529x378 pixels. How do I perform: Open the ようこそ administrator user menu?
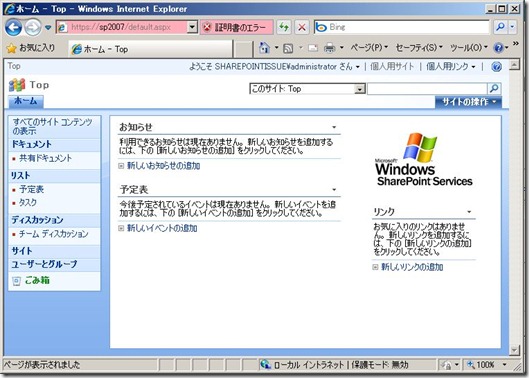pos(274,66)
